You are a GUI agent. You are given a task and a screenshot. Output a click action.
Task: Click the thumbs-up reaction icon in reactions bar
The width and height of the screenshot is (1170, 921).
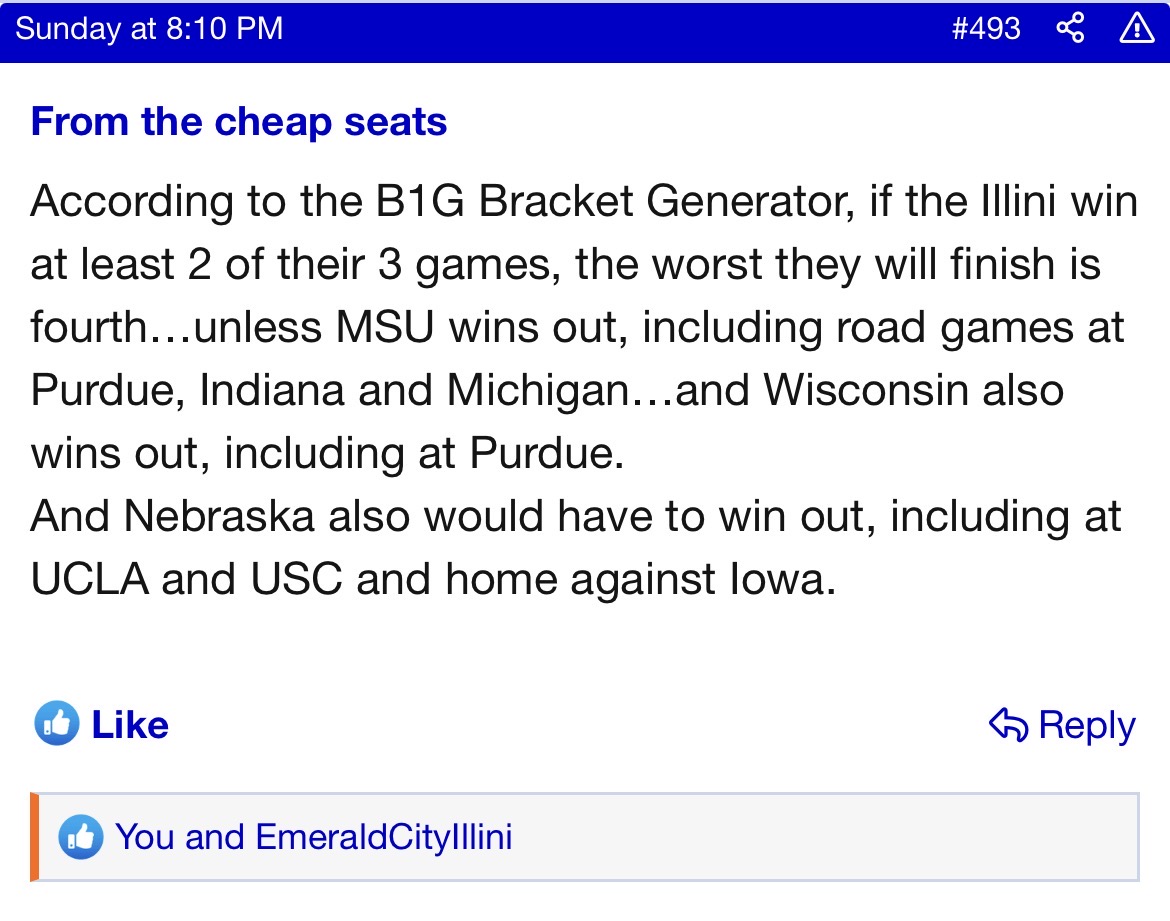point(80,837)
